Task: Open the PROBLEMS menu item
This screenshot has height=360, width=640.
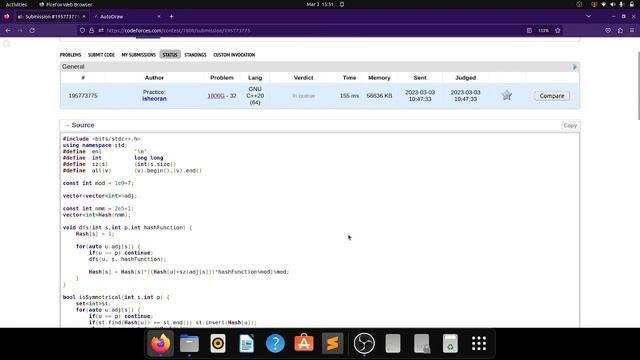Action: [x=71, y=55]
